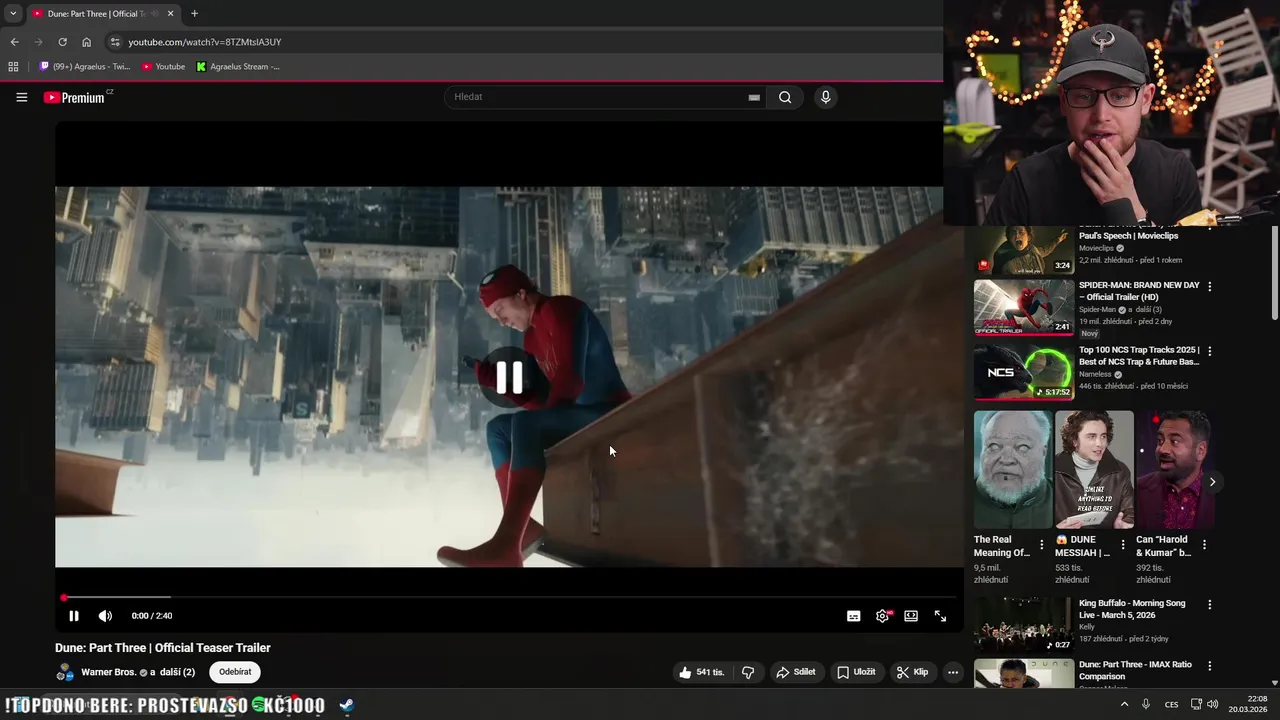This screenshot has width=1280, height=720.
Task: Start voice search with the microphone
Action: pos(825,97)
